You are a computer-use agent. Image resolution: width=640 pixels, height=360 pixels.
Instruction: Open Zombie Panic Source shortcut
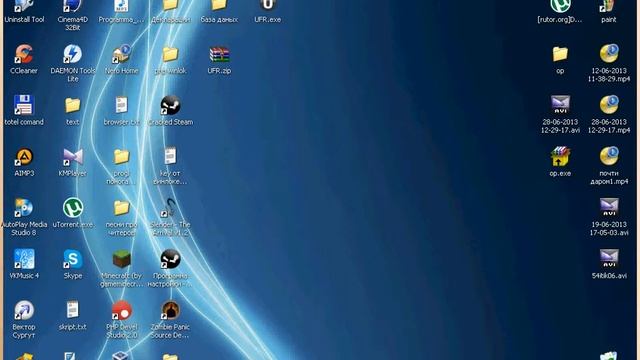tap(170, 310)
